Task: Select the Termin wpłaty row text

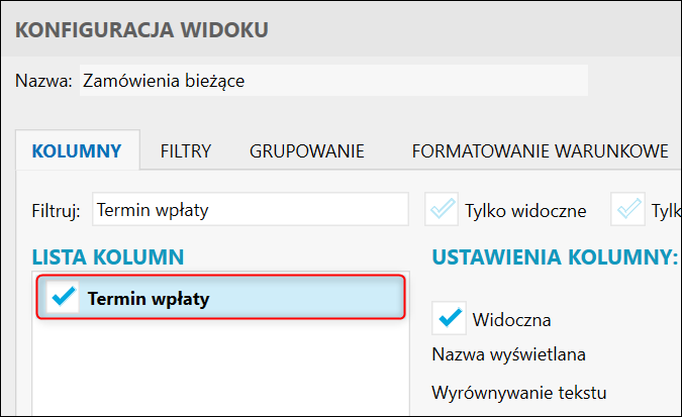Action: point(148,298)
